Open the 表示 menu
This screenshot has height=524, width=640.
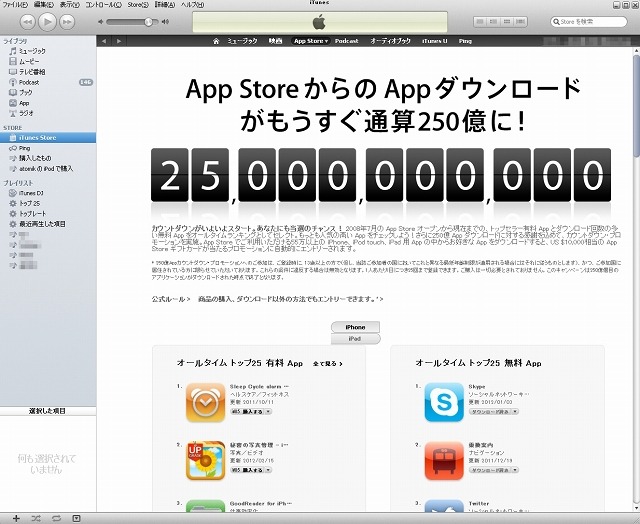point(69,4)
